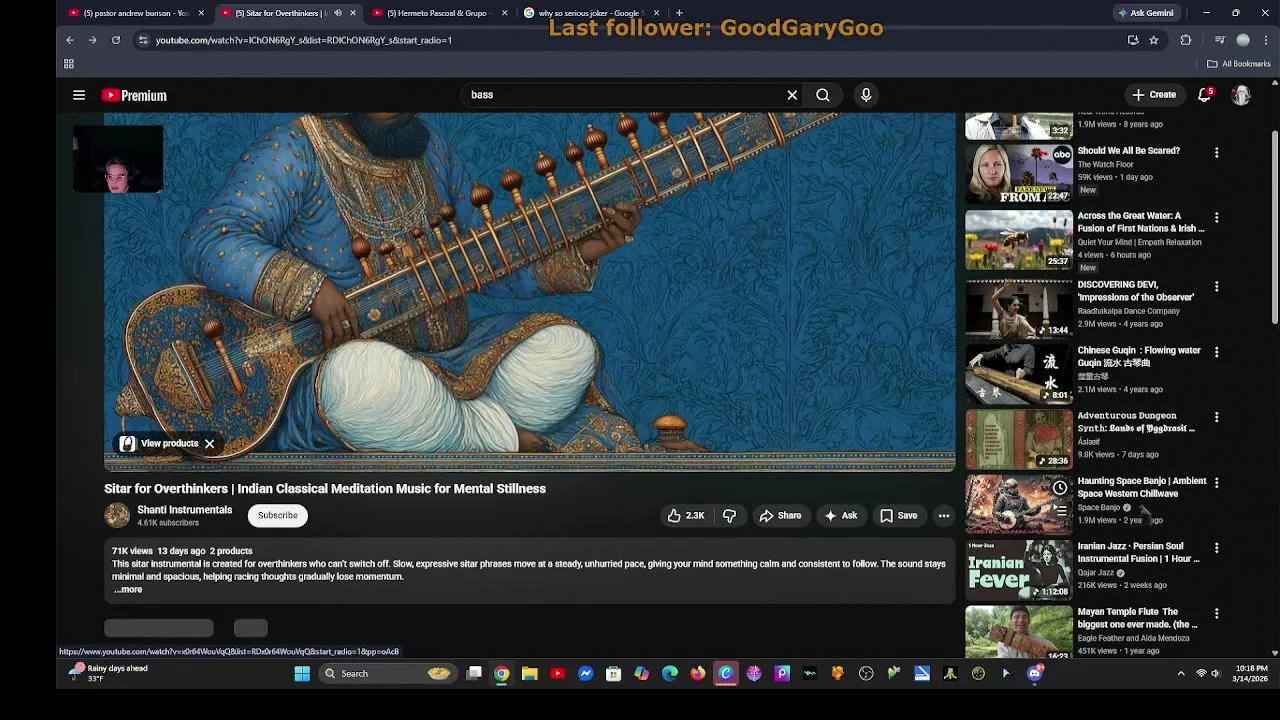Open Ask Gemini in browser

coord(1146,13)
